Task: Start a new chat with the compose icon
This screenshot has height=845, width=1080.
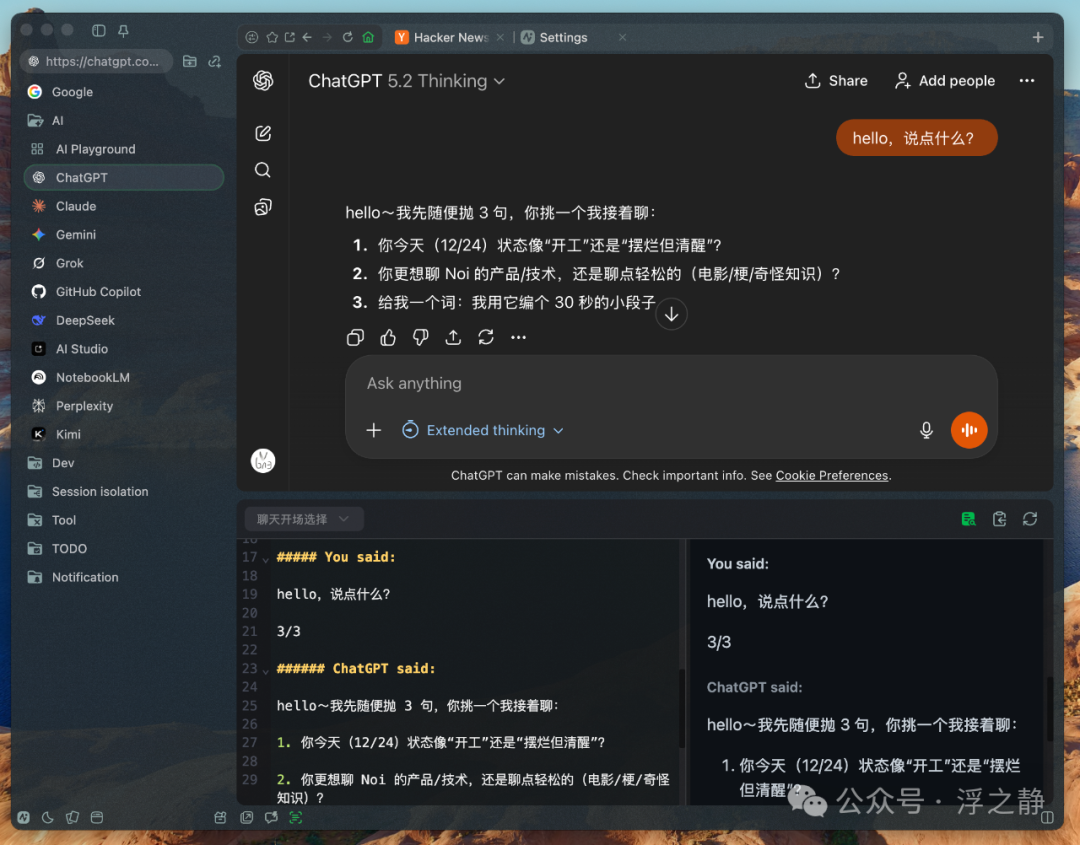Action: pyautogui.click(x=263, y=133)
